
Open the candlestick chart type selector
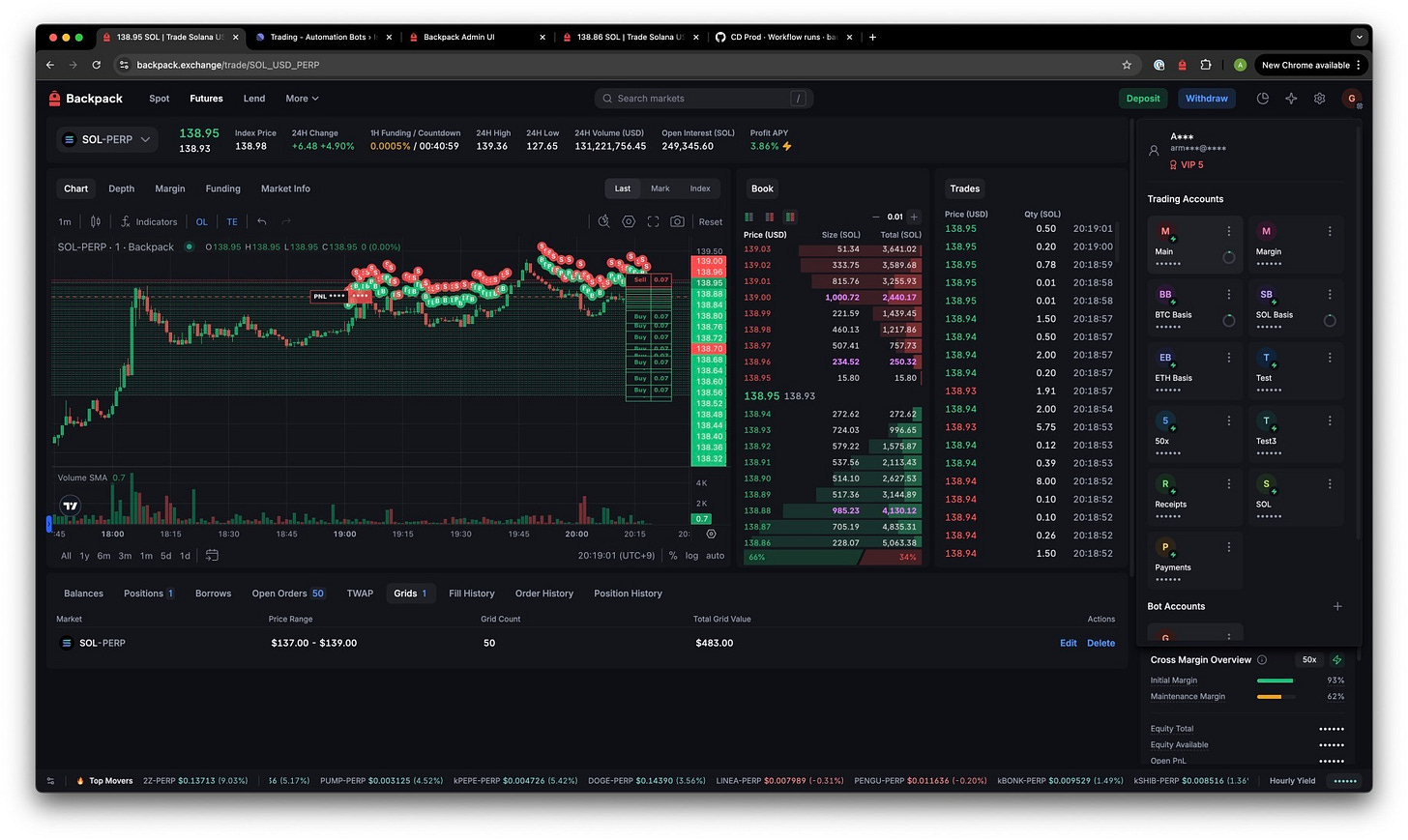pos(96,221)
